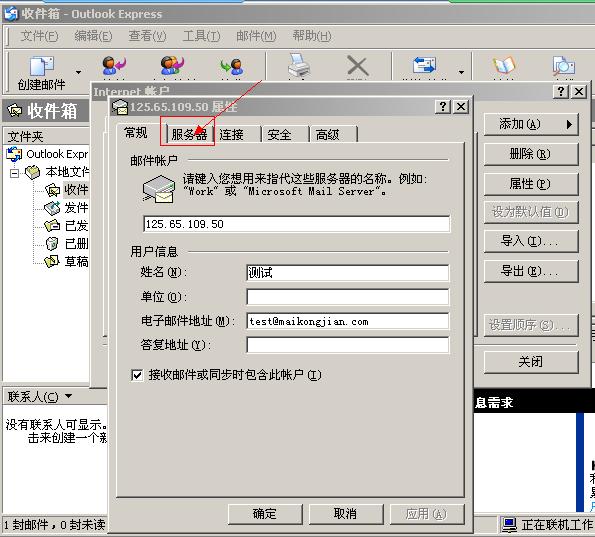Viewport: 595px width, 537px height.
Task: Click the Internet Accounts help ? button
Action: pyautogui.click(x=561, y=91)
